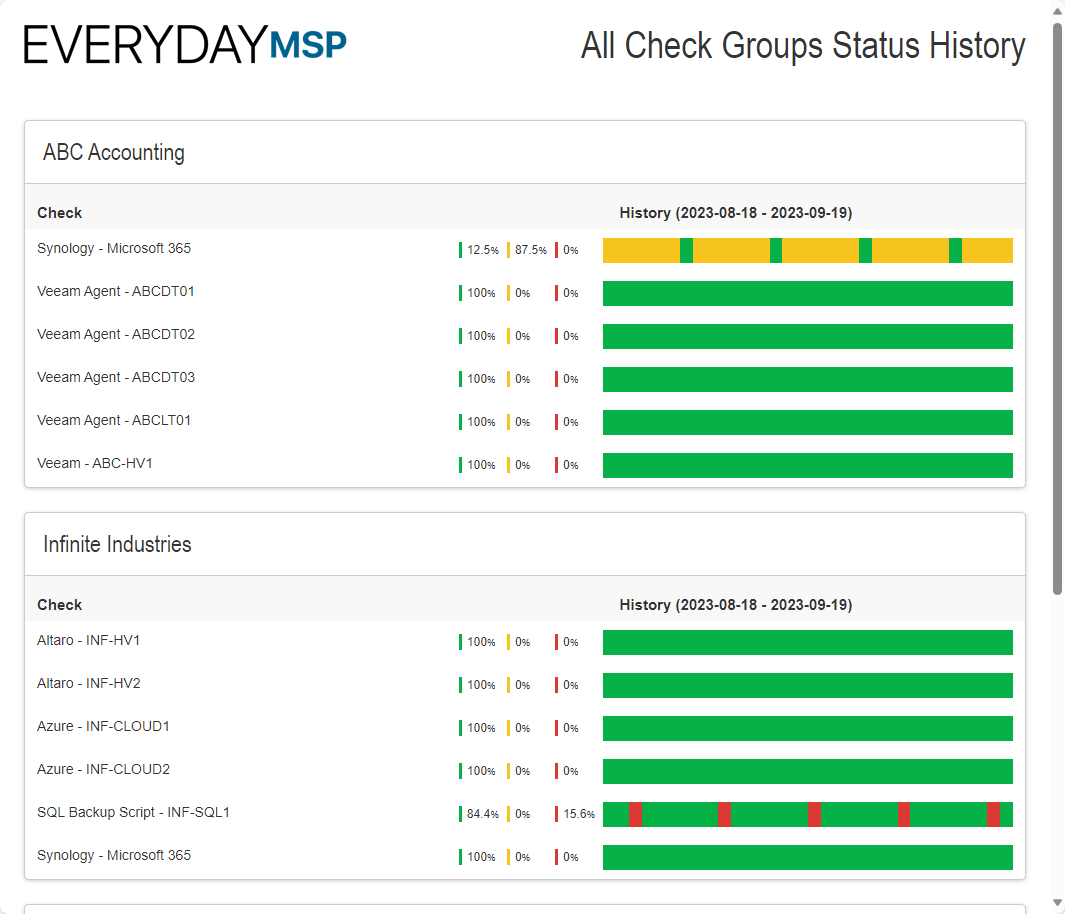Click Check column header in Infinite Industries
1065x914 pixels.
coord(60,605)
